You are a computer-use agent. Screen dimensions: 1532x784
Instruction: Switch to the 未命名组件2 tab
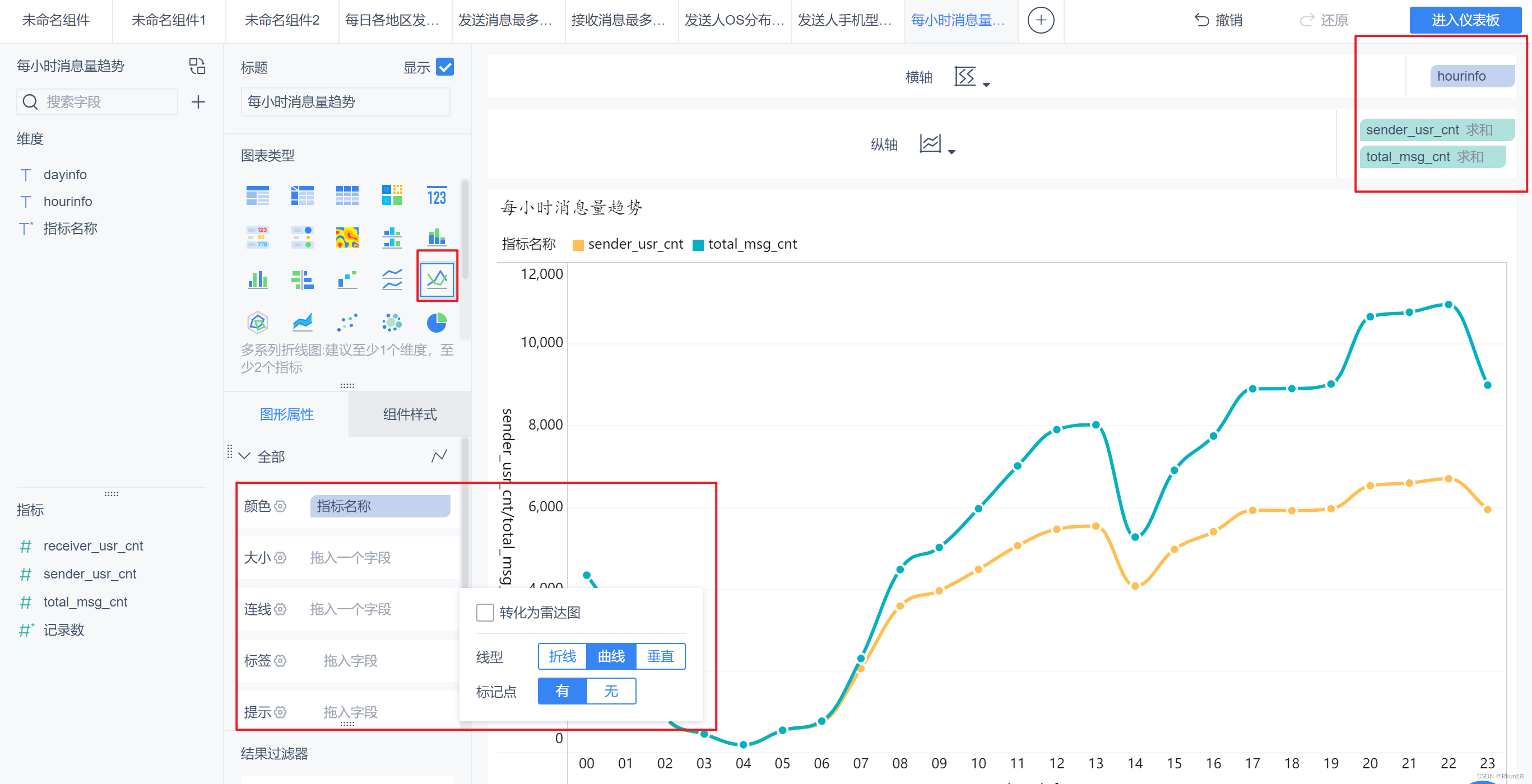[x=282, y=20]
